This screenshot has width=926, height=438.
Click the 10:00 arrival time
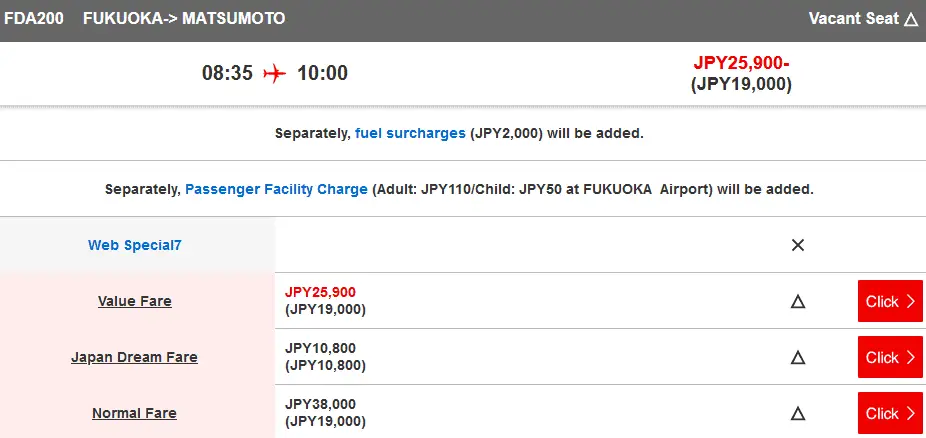pyautogui.click(x=322, y=73)
